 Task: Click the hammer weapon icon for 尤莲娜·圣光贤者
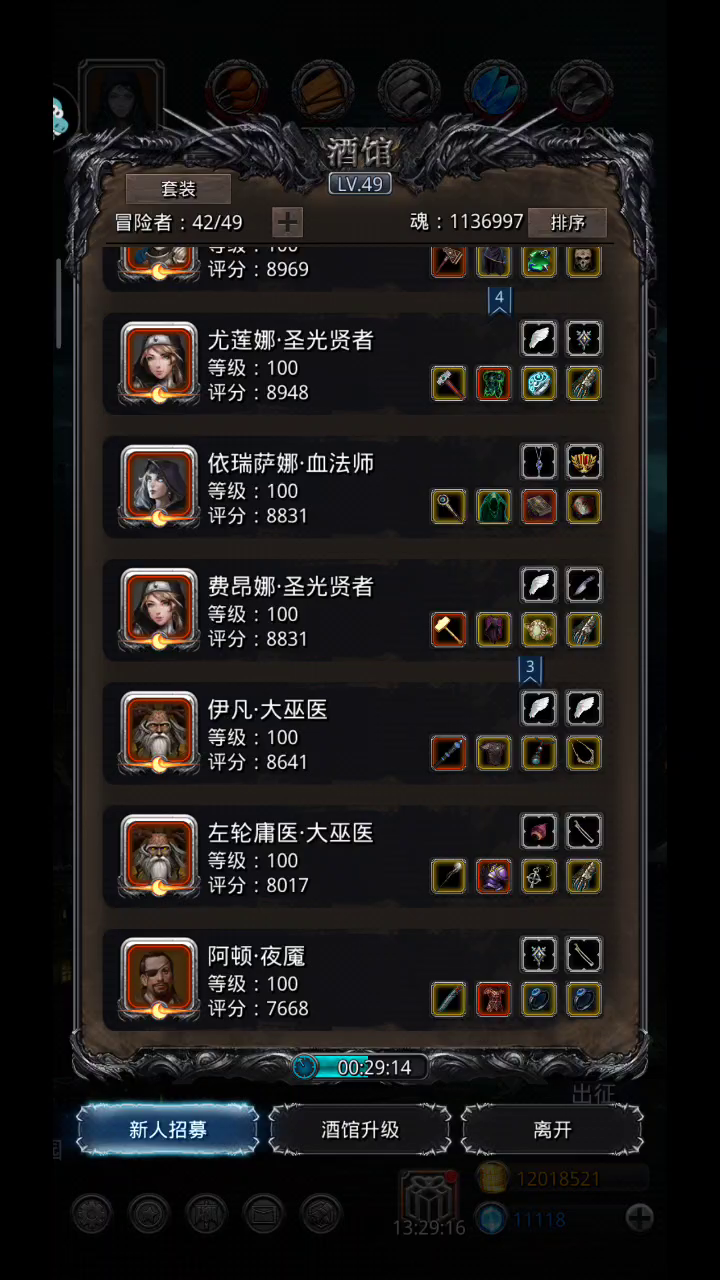click(448, 383)
